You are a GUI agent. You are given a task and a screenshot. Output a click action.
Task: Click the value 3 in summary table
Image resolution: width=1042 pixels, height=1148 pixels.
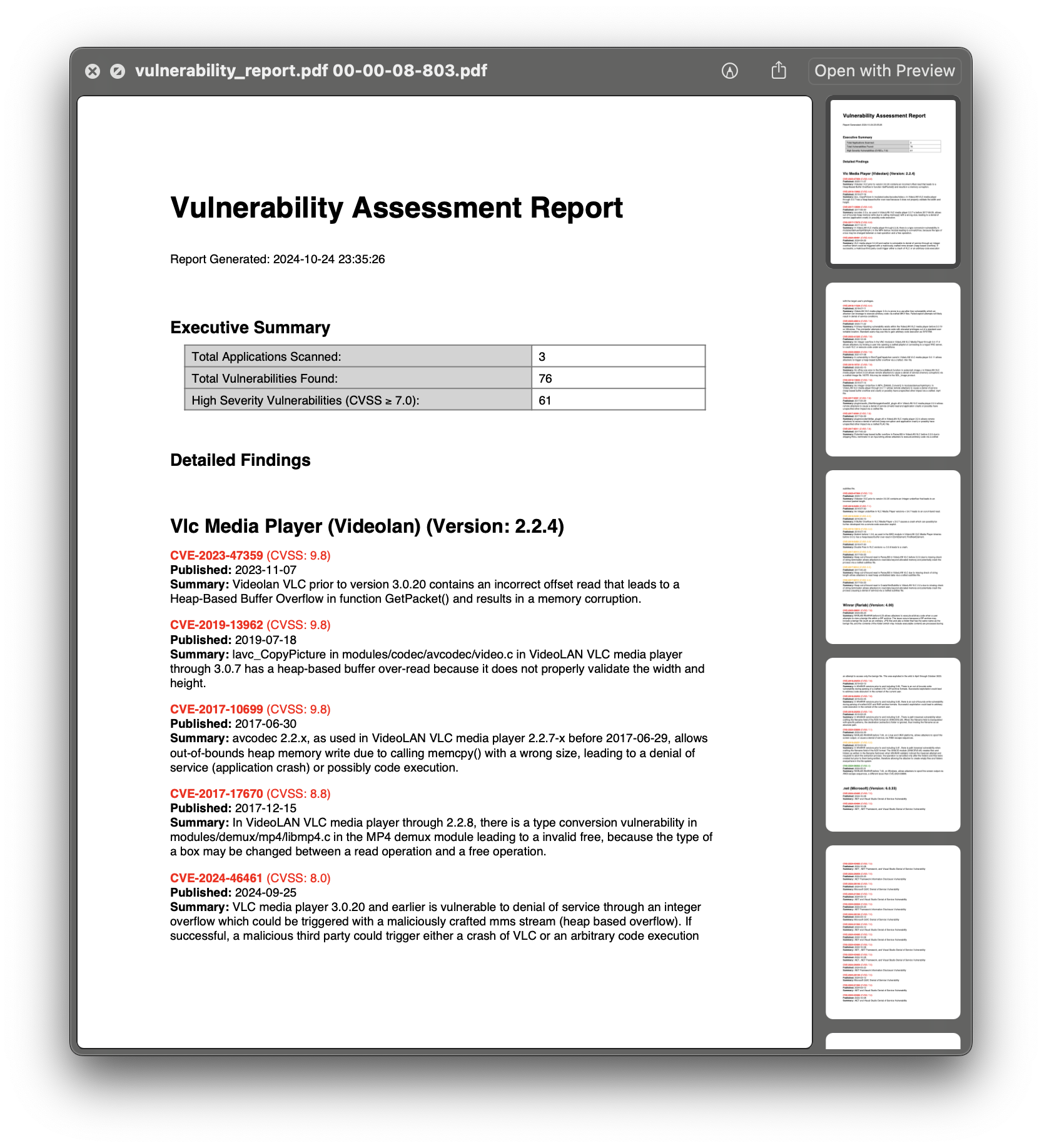click(619, 356)
